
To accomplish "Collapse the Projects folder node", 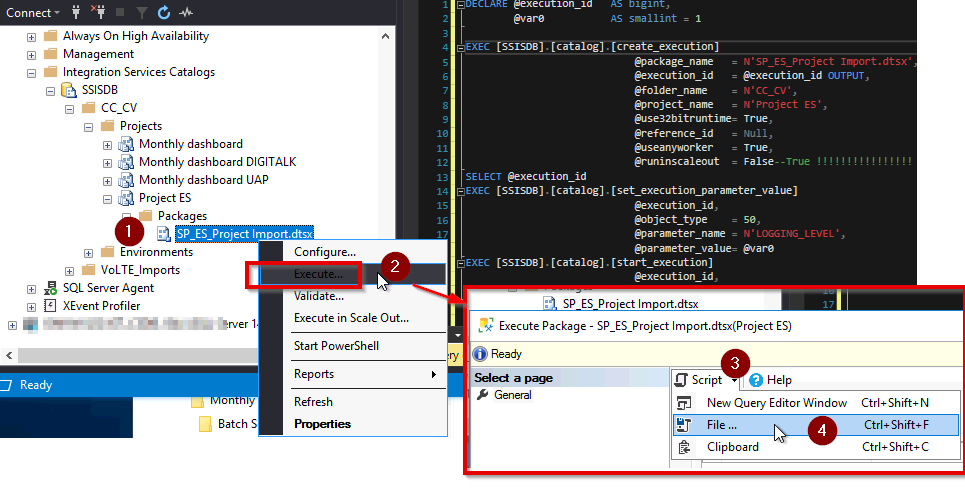I will tap(89, 127).
